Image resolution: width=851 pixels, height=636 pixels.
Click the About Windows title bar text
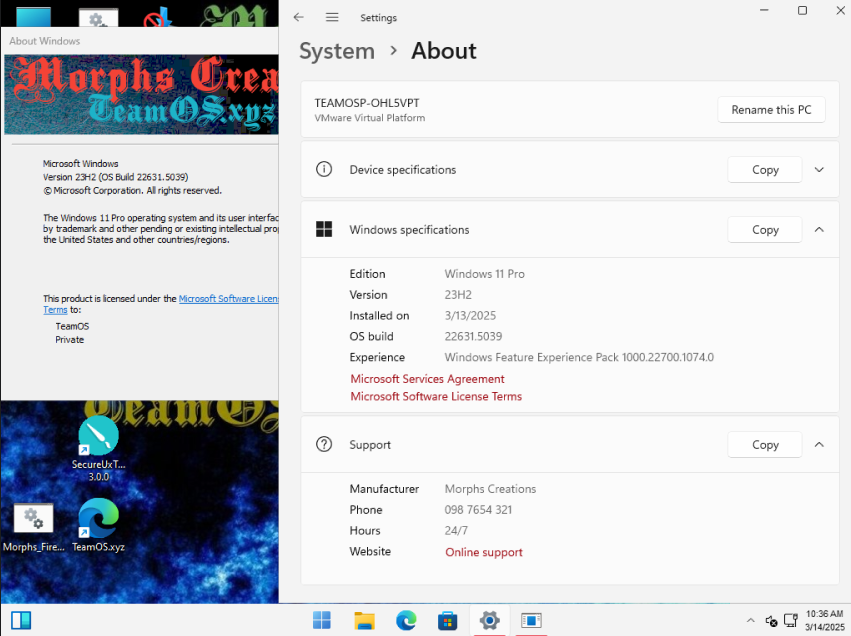[45, 41]
